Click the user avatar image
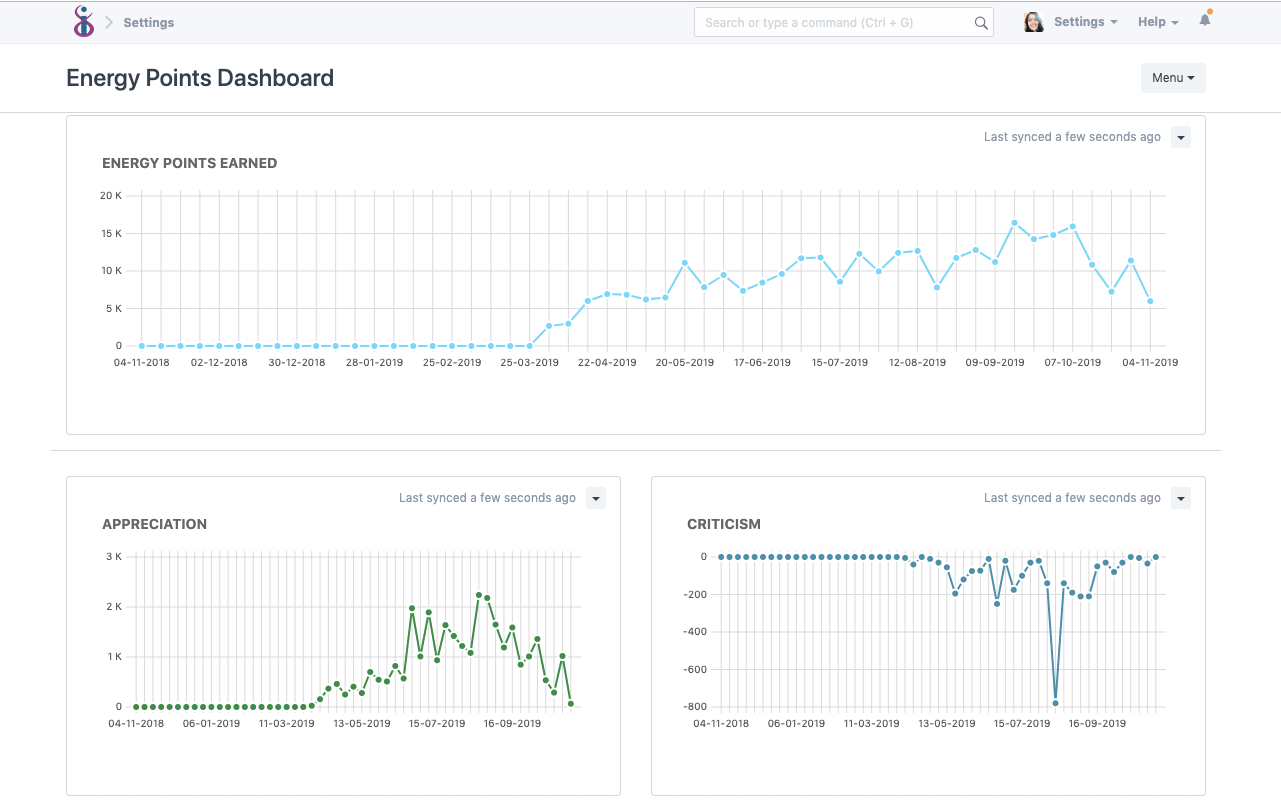The height and width of the screenshot is (800, 1281). [x=1033, y=21]
